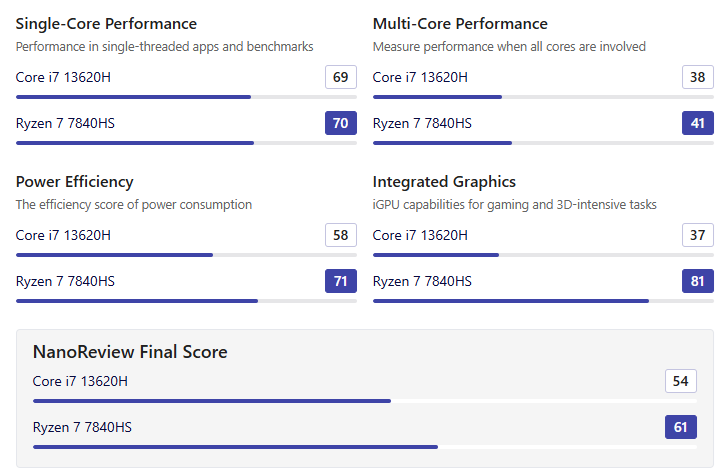Click the Ryzen 7 multi-core score 41
The height and width of the screenshot is (476, 727).
coord(697,123)
